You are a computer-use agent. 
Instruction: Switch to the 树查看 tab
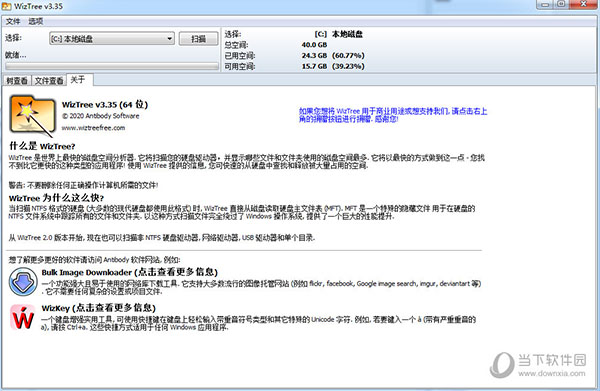pos(17,81)
